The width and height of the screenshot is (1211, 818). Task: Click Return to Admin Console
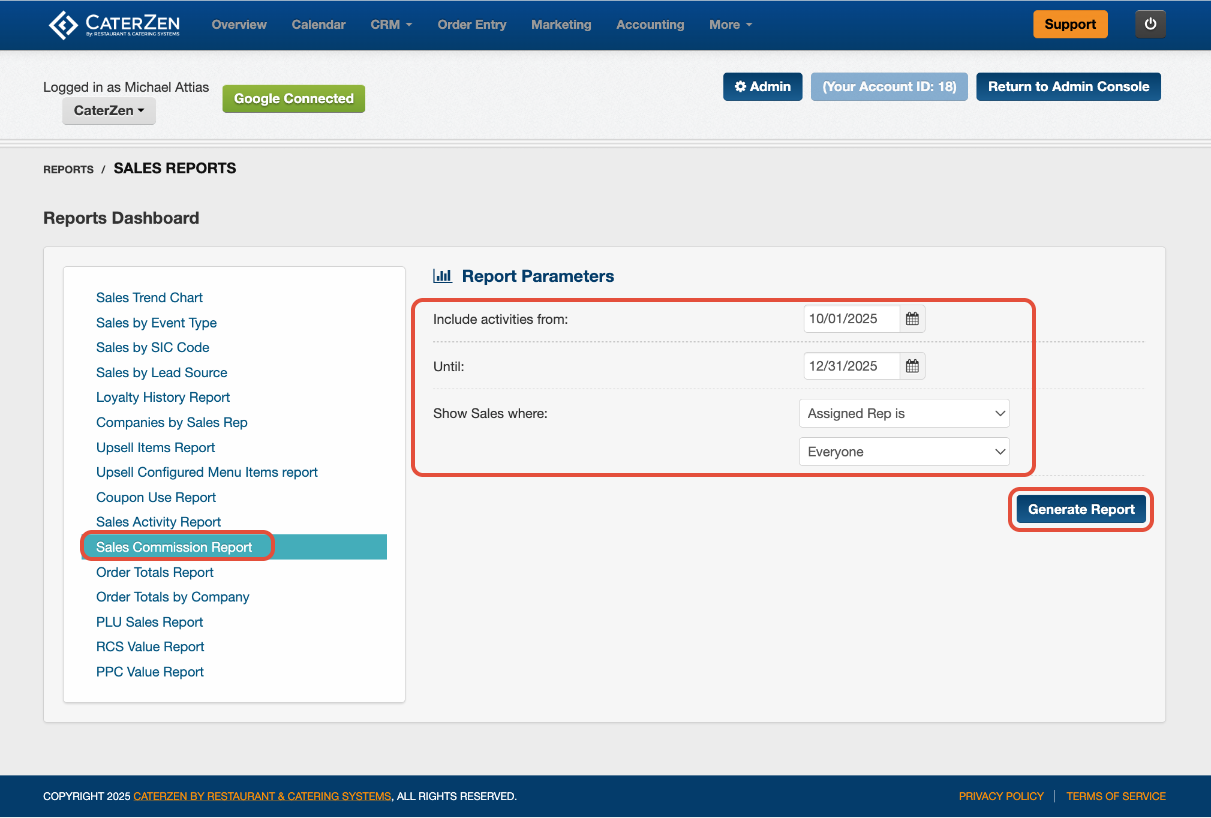[x=1068, y=87]
